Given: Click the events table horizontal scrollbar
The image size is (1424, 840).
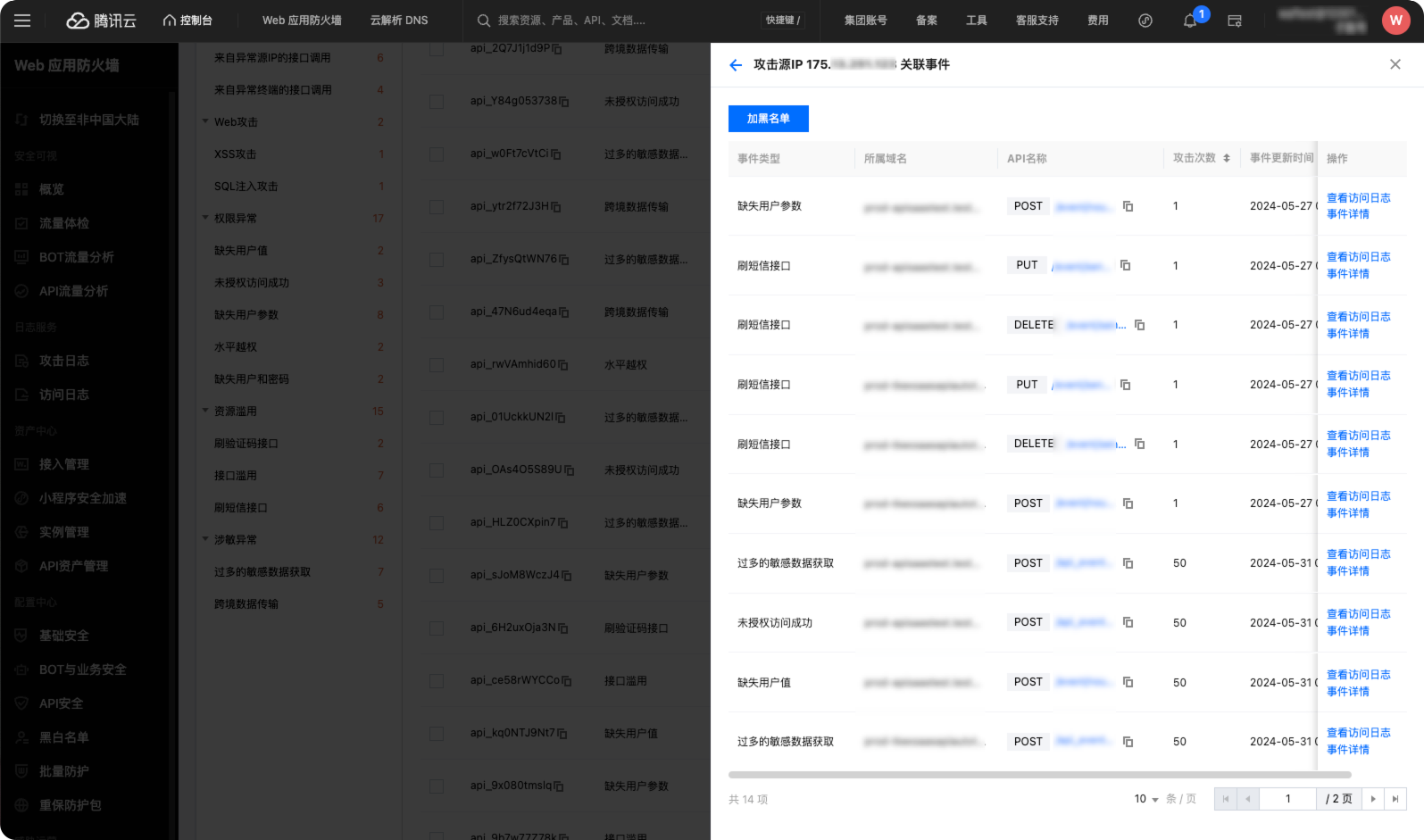Looking at the screenshot, I should 1040,775.
